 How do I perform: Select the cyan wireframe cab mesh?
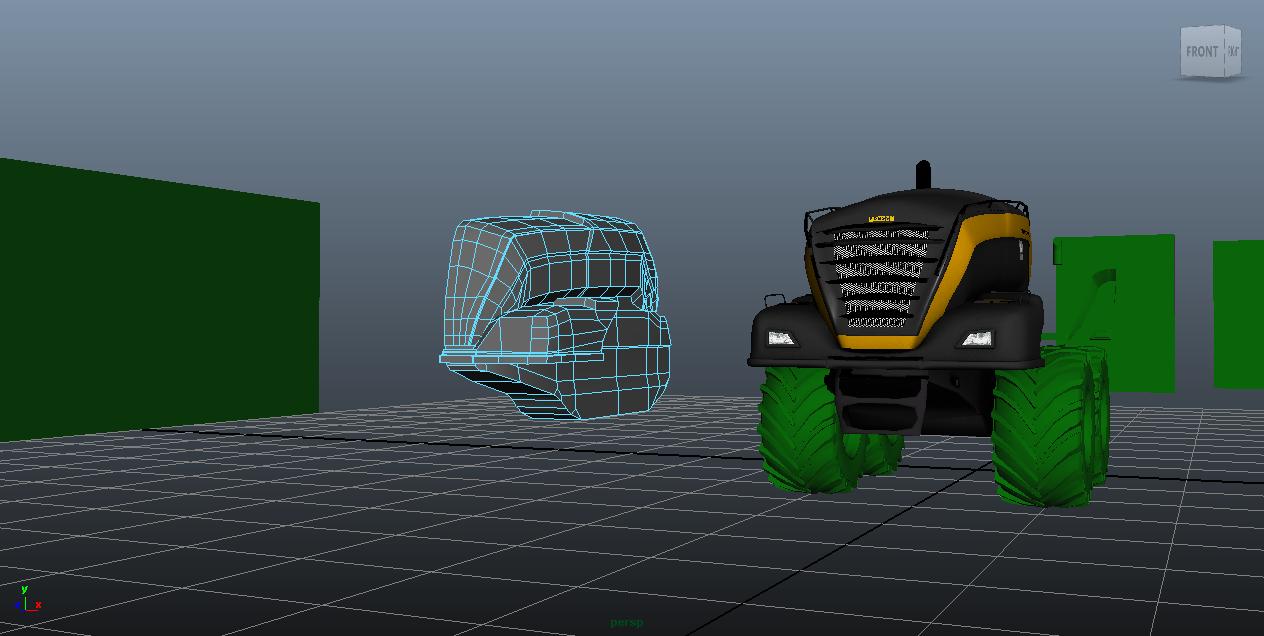click(x=555, y=314)
